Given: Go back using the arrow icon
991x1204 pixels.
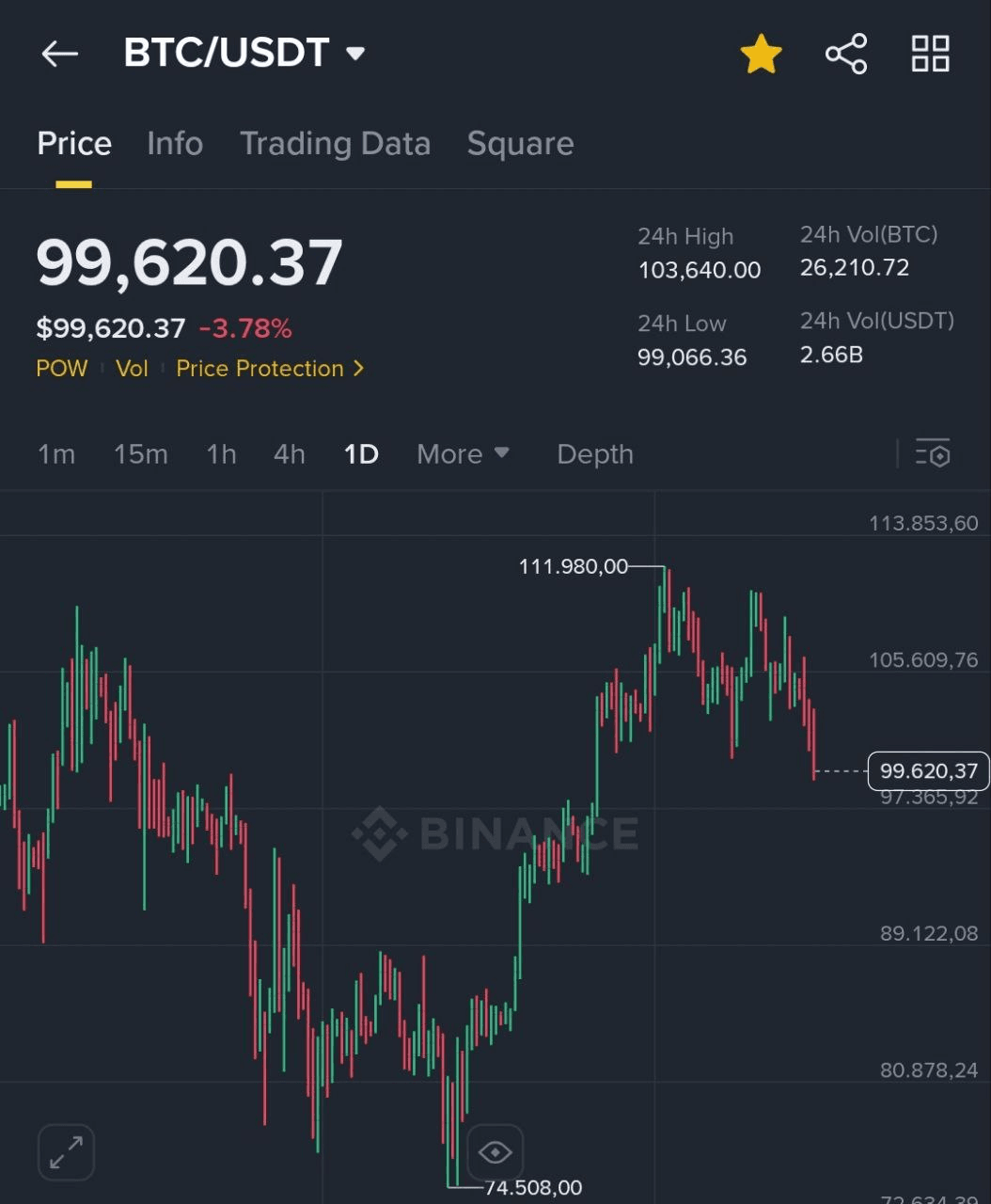Looking at the screenshot, I should [59, 54].
